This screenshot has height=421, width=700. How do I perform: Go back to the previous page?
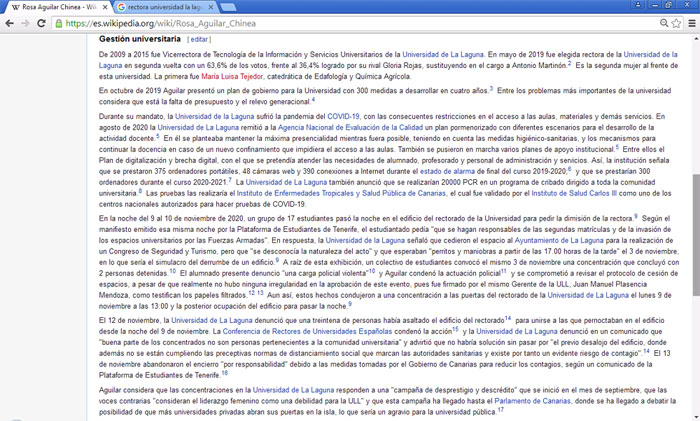coord(9,23)
